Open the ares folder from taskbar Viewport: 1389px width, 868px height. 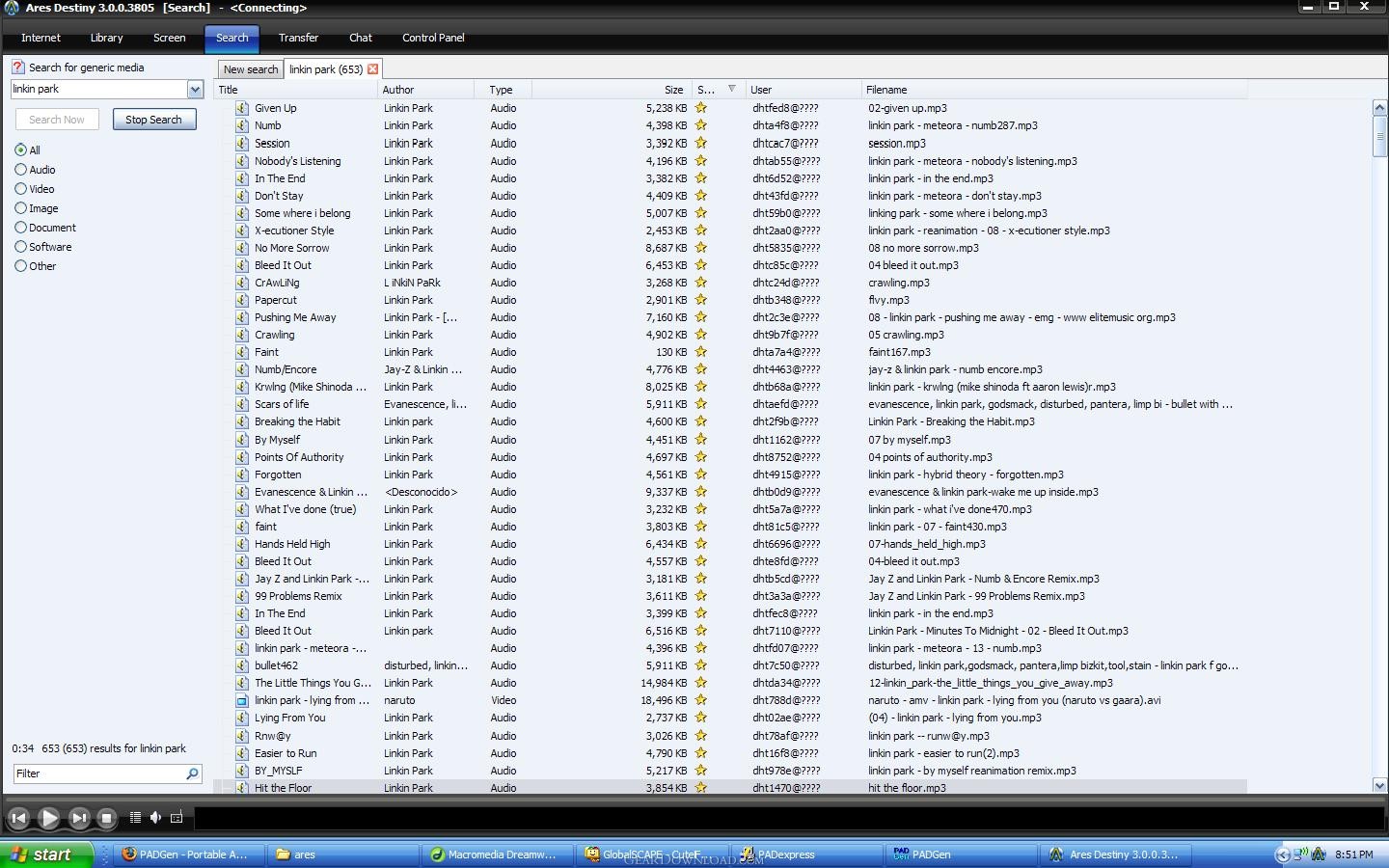(x=342, y=854)
